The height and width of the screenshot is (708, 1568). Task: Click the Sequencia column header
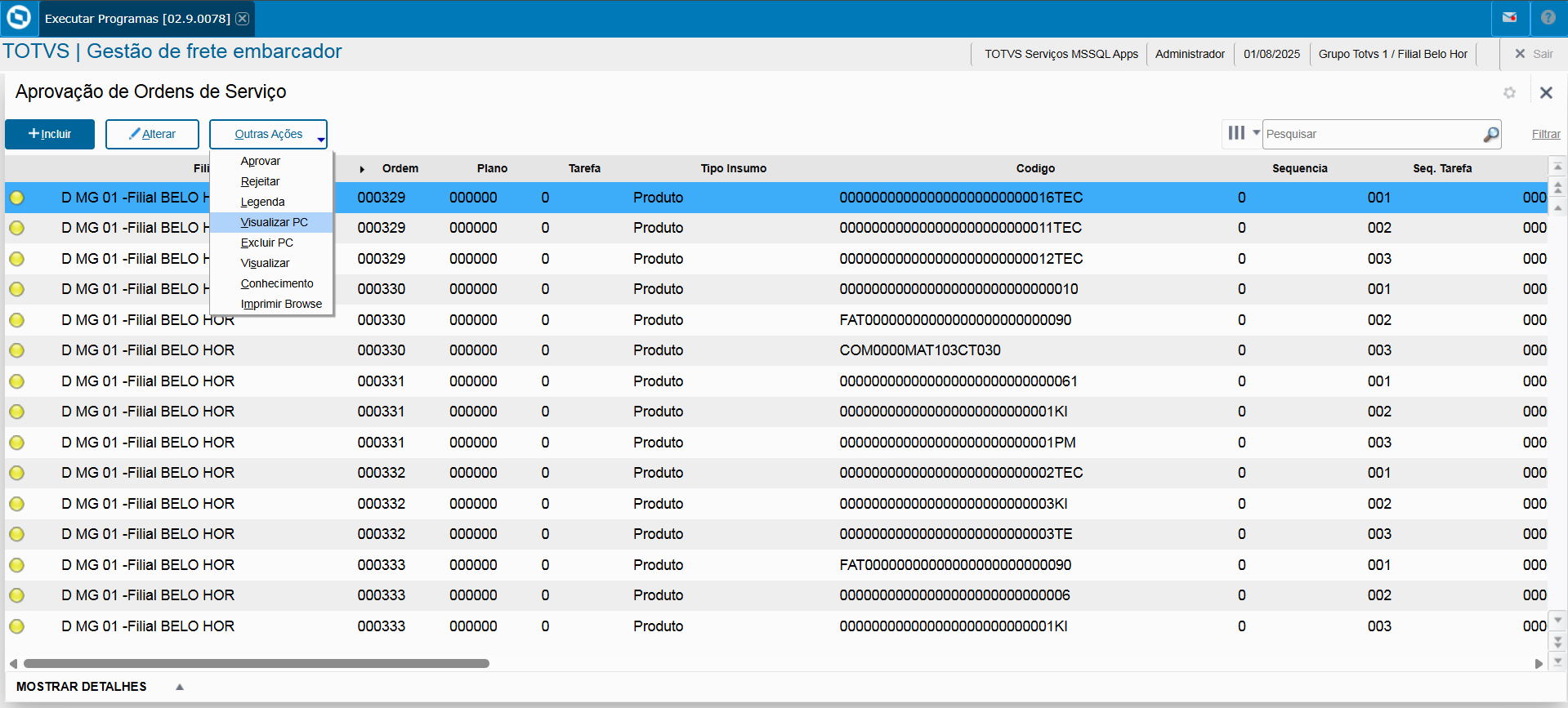[1299, 168]
